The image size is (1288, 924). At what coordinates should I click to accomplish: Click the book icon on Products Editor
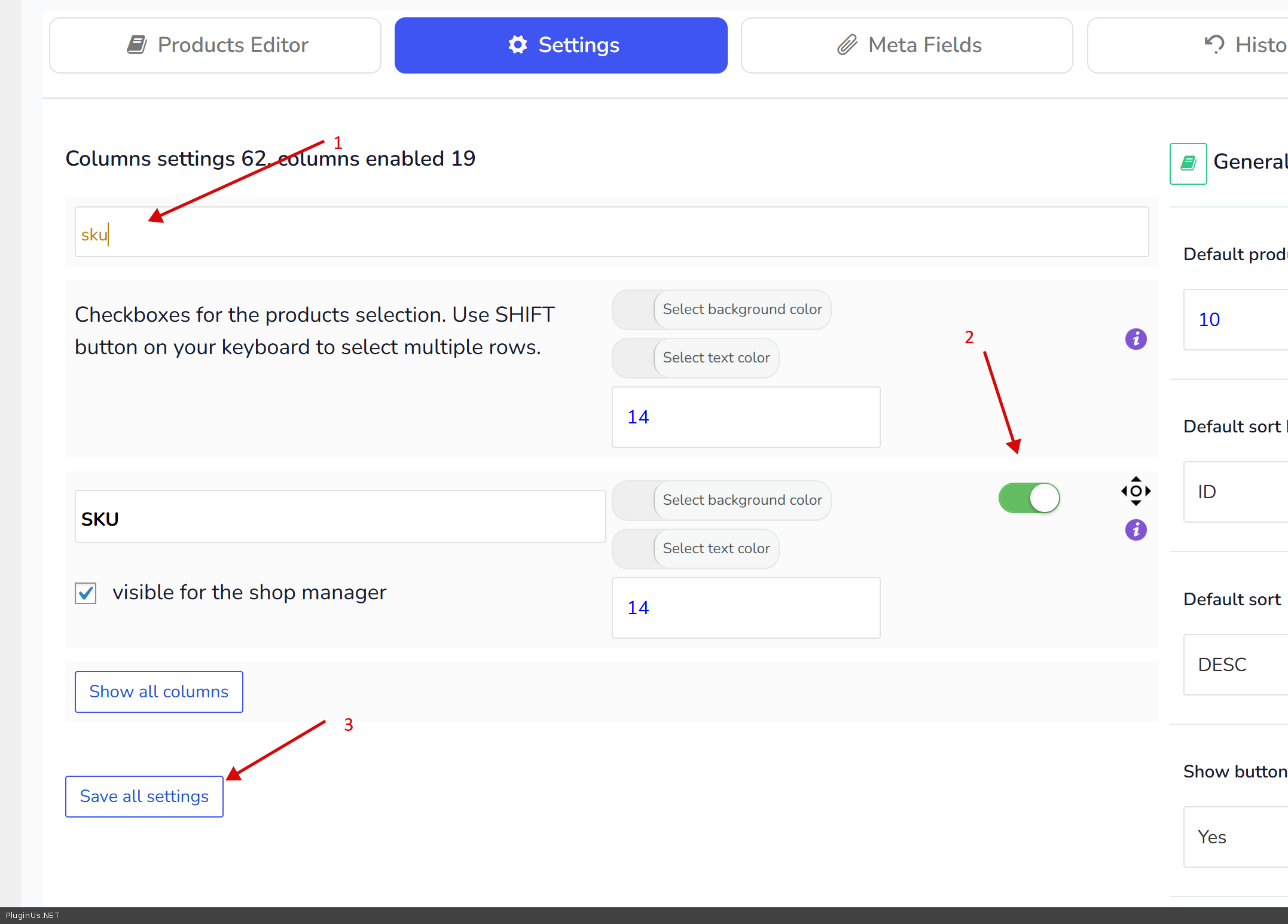137,45
